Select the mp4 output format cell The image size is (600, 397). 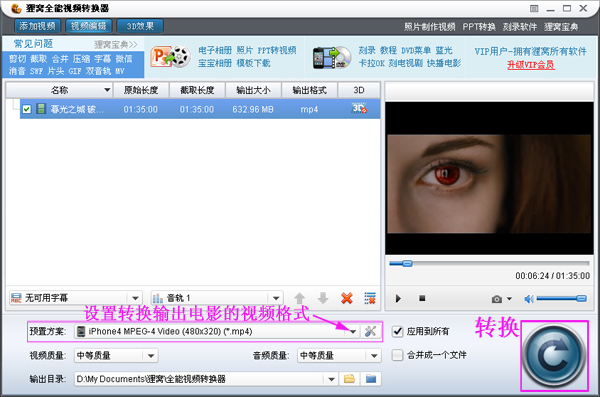(x=309, y=109)
